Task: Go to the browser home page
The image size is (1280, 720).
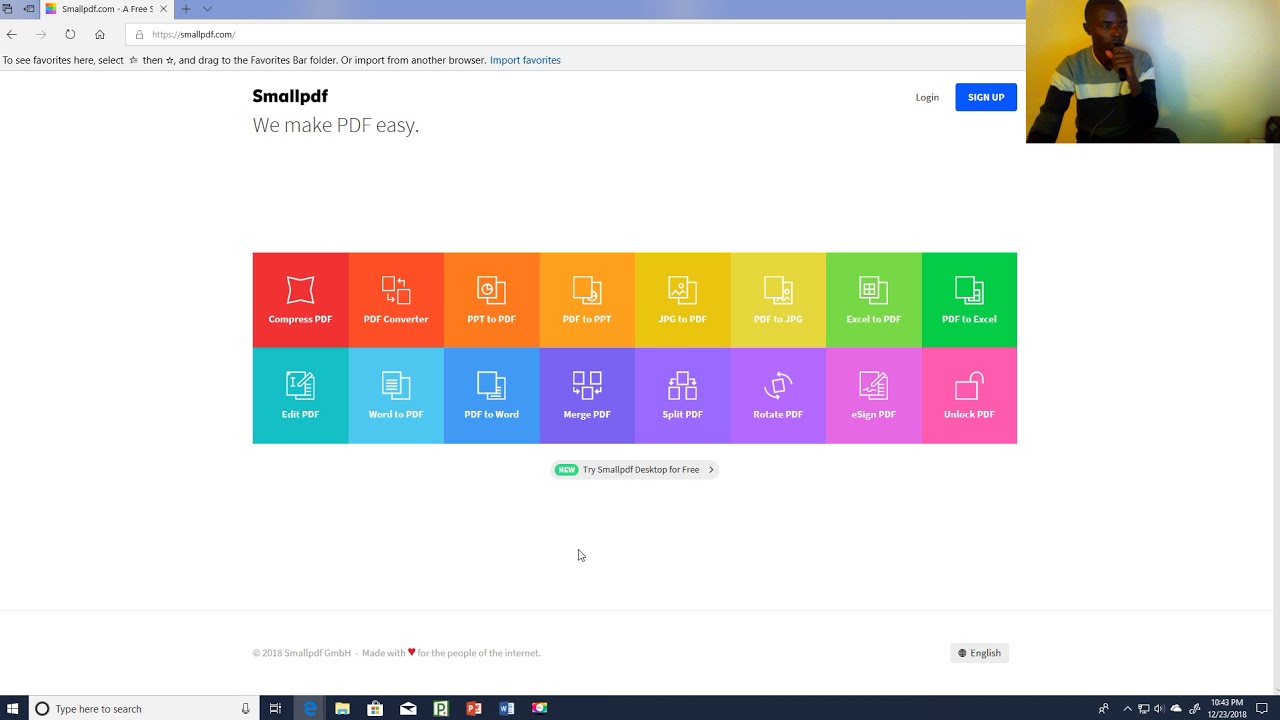Action: (x=100, y=34)
